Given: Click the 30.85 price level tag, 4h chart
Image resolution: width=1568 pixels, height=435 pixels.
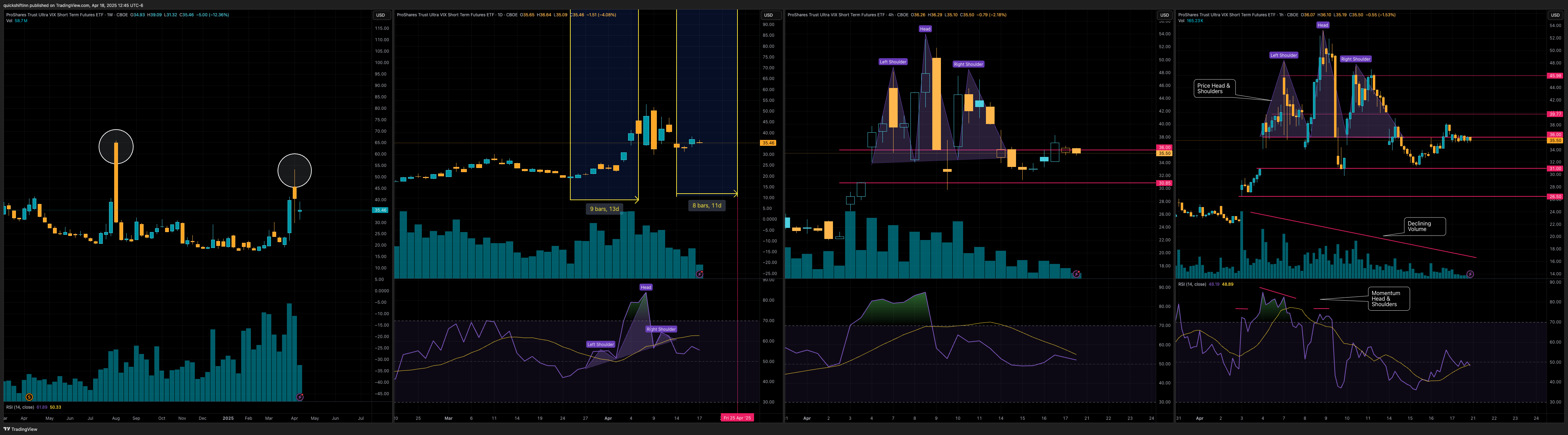Looking at the screenshot, I should (x=1164, y=183).
